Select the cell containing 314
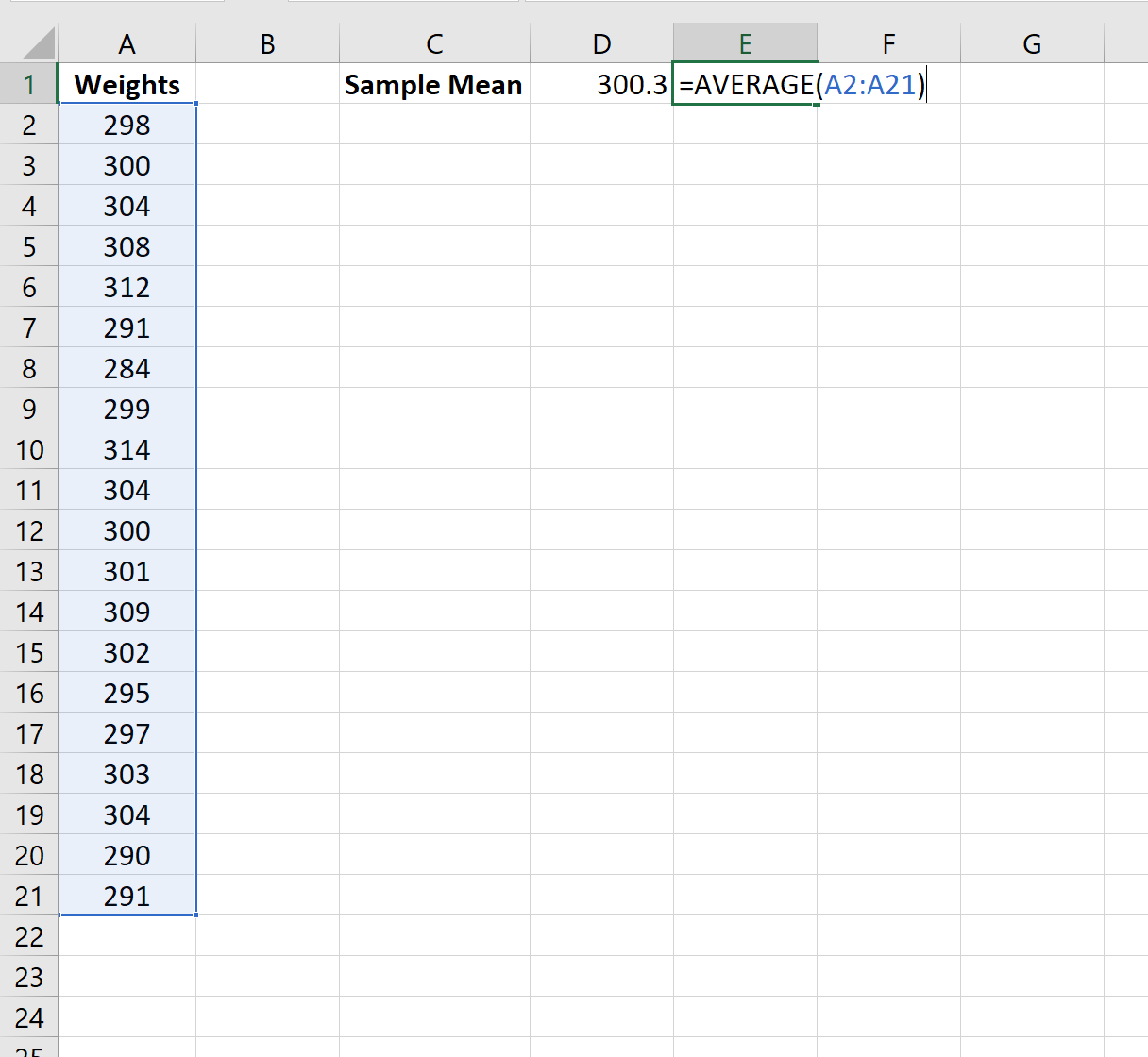Viewport: 1148px width, 1057px height. [127, 449]
